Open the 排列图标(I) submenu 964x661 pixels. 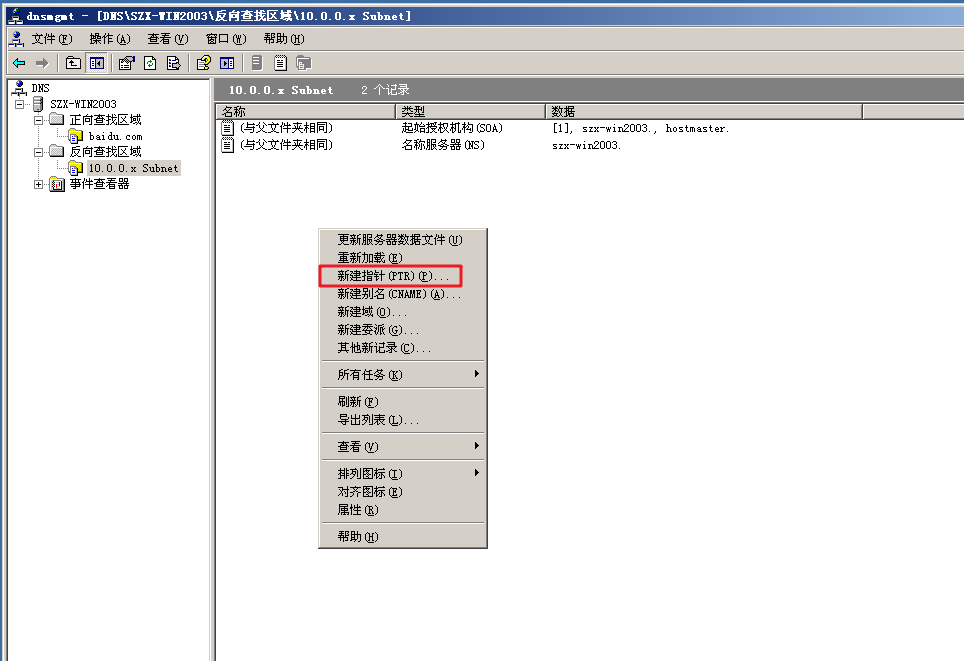403,473
